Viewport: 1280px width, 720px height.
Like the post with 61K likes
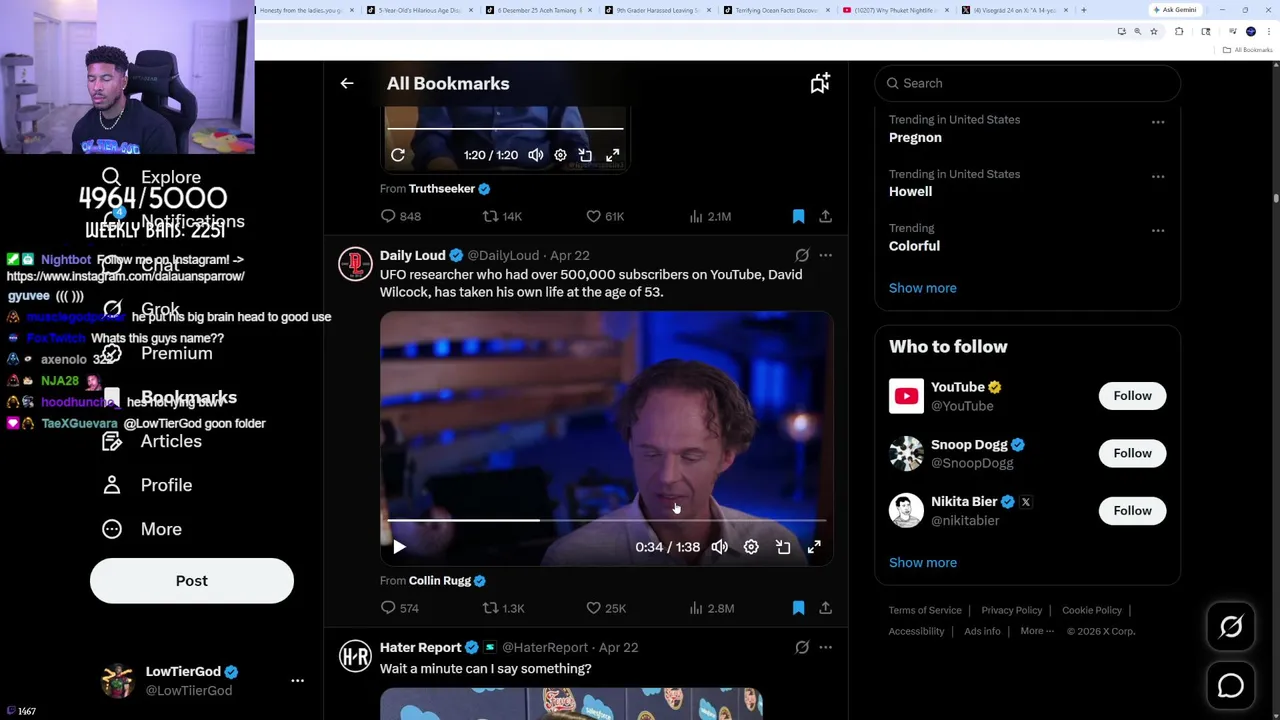coord(605,216)
